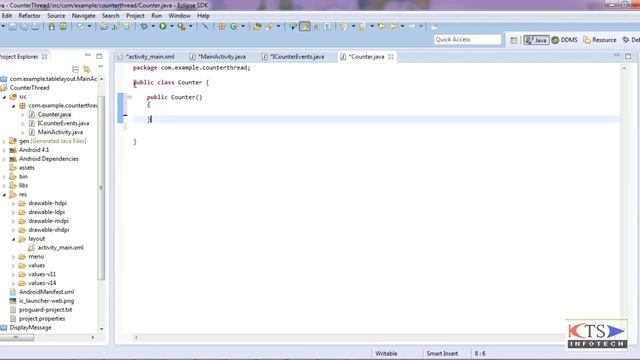Collapse All in Project Explorer toolbar
640x360 pixels.
click(75, 69)
